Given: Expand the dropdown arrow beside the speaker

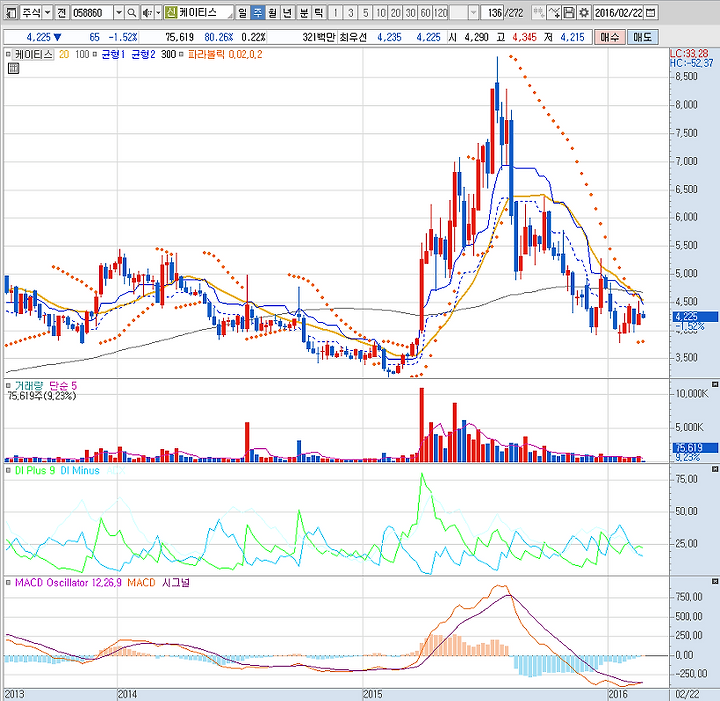Looking at the screenshot, I should click(x=158, y=12).
